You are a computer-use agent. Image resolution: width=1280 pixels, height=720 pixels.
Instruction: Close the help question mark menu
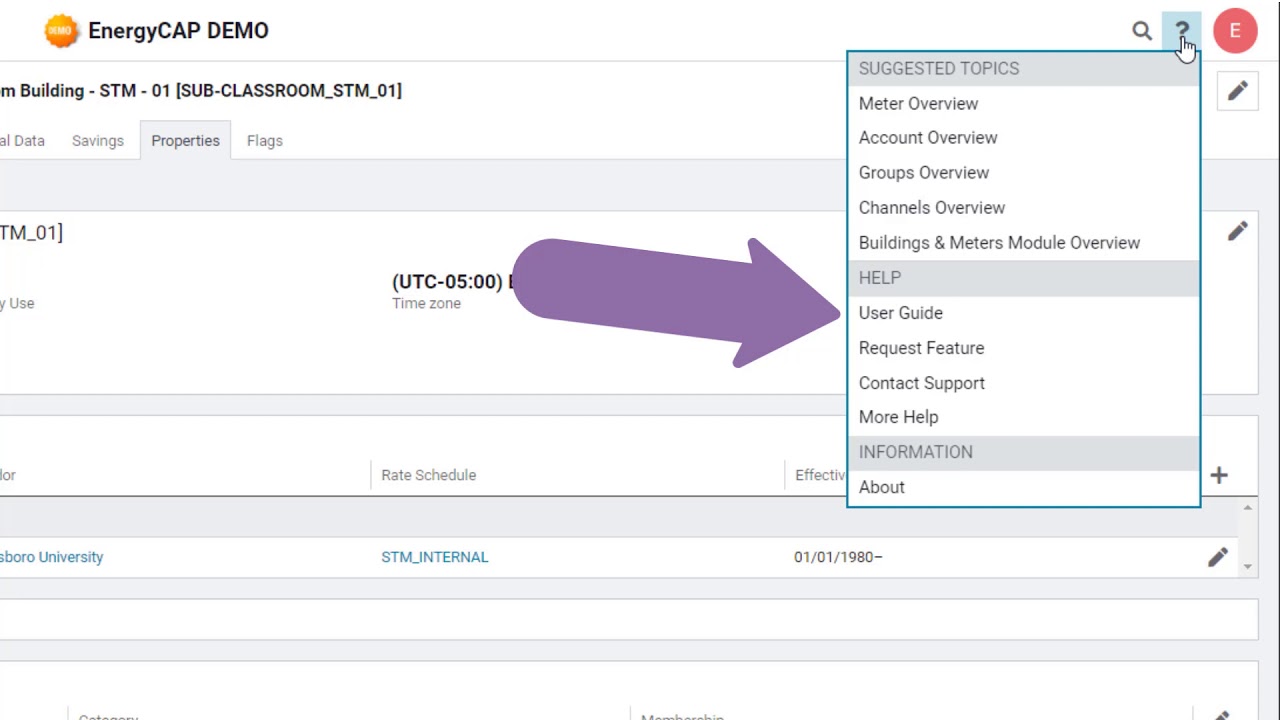pos(1182,31)
